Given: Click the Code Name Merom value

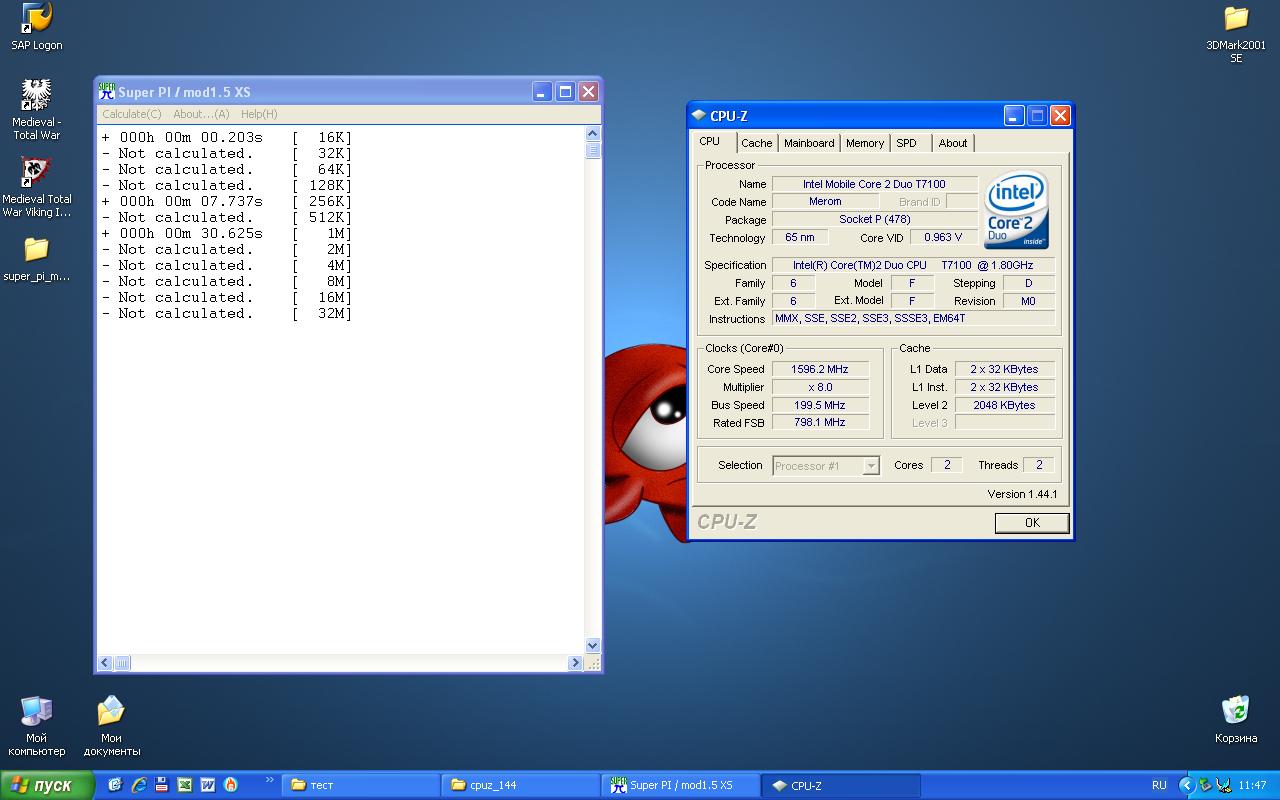Looking at the screenshot, I should tap(825, 201).
